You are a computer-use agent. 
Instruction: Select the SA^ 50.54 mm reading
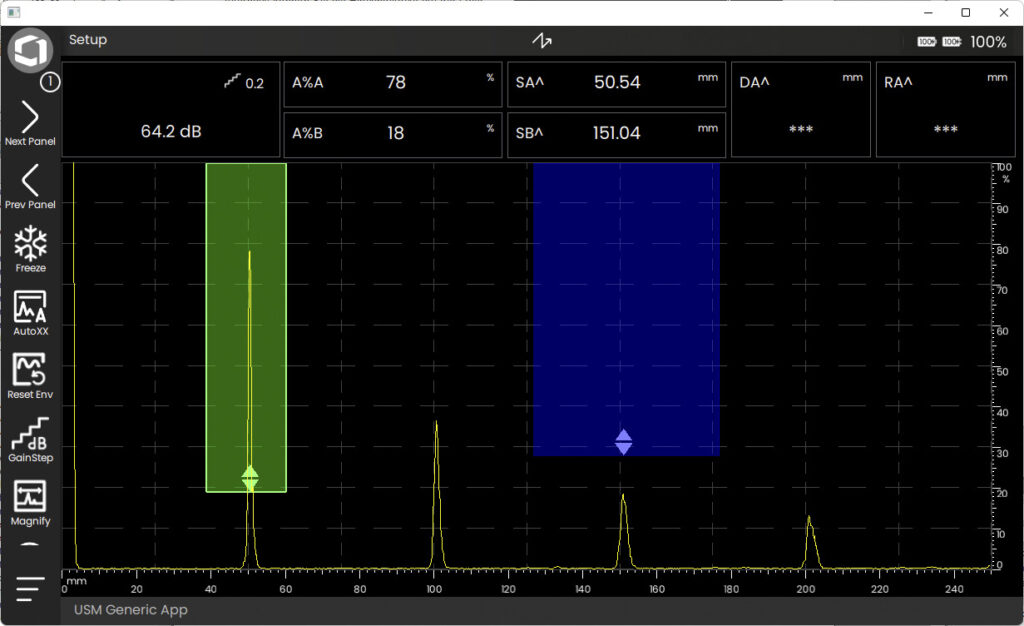(616, 84)
